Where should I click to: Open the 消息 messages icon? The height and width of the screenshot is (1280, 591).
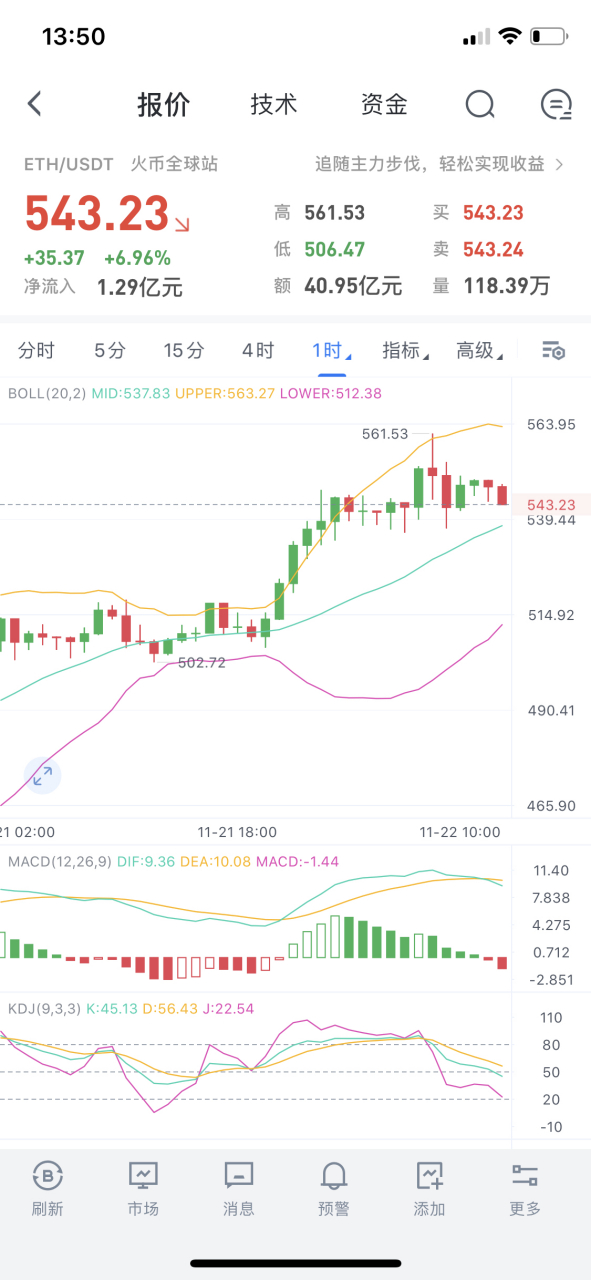[x=238, y=1175]
